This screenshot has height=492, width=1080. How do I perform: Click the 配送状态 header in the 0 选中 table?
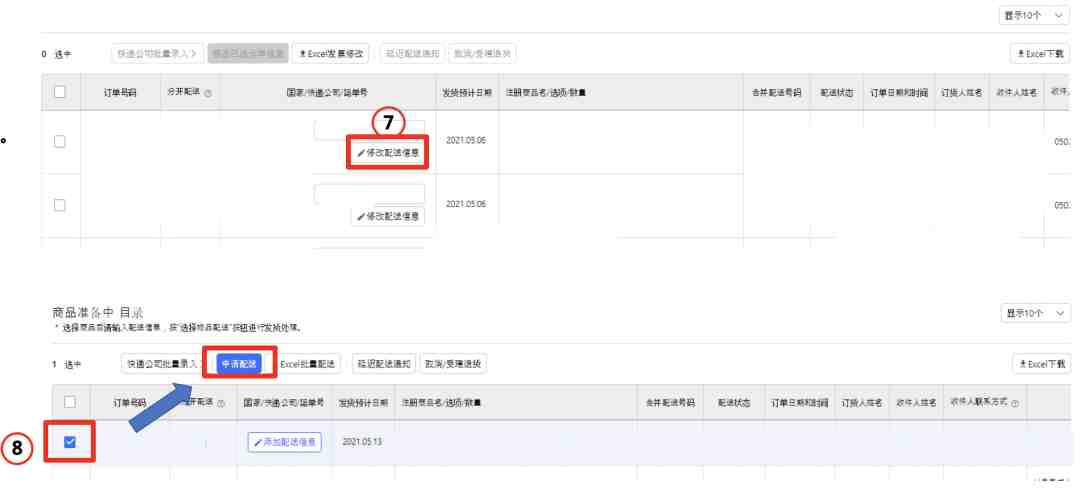pyautogui.click(x=837, y=92)
